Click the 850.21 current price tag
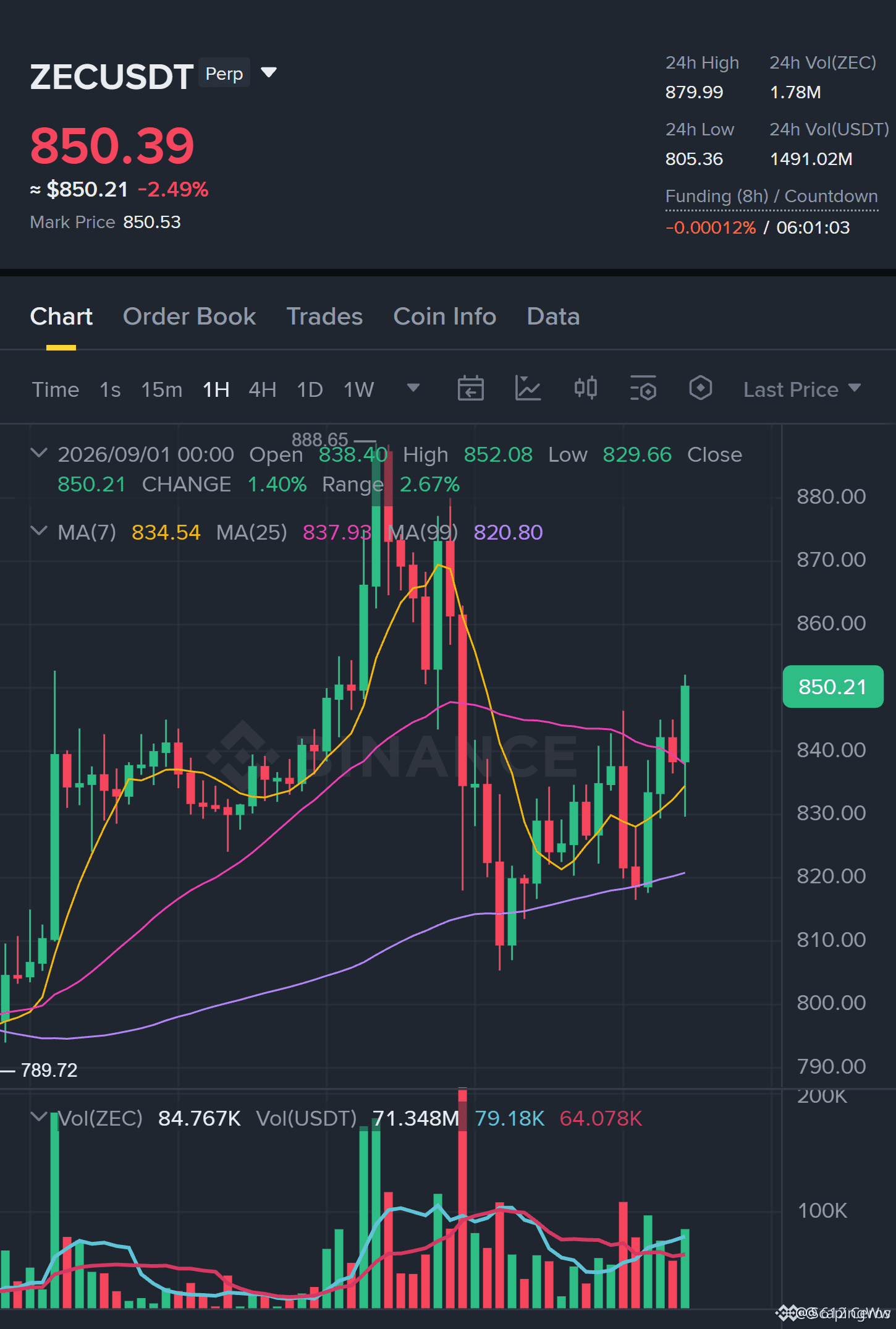This screenshot has width=896, height=1329. point(833,687)
